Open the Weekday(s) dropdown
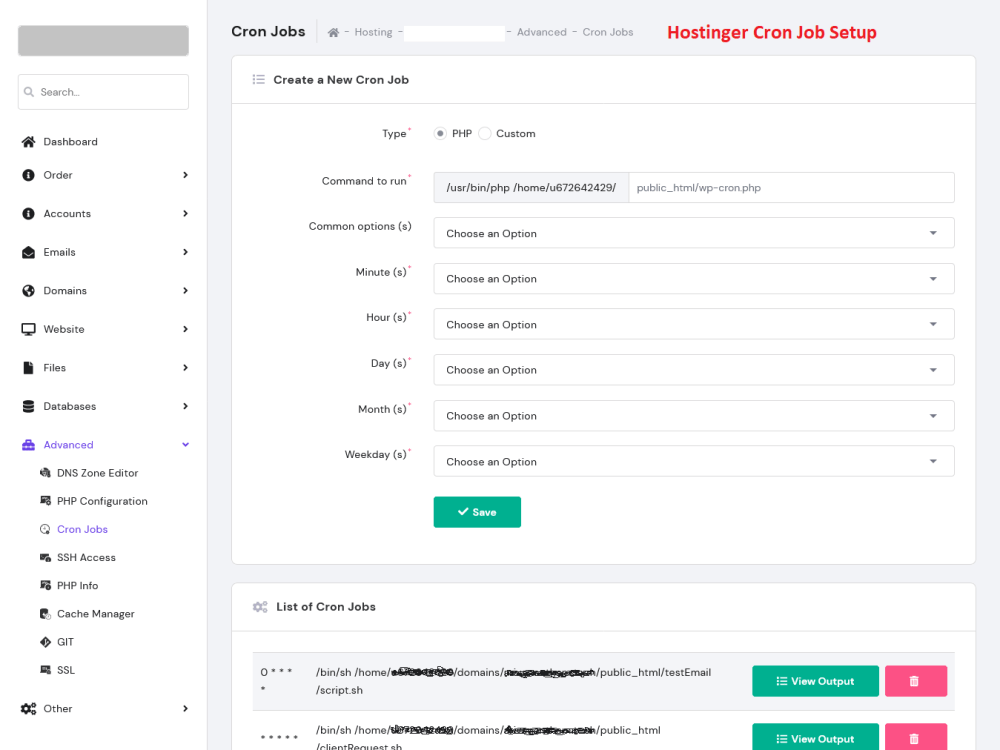 694,461
